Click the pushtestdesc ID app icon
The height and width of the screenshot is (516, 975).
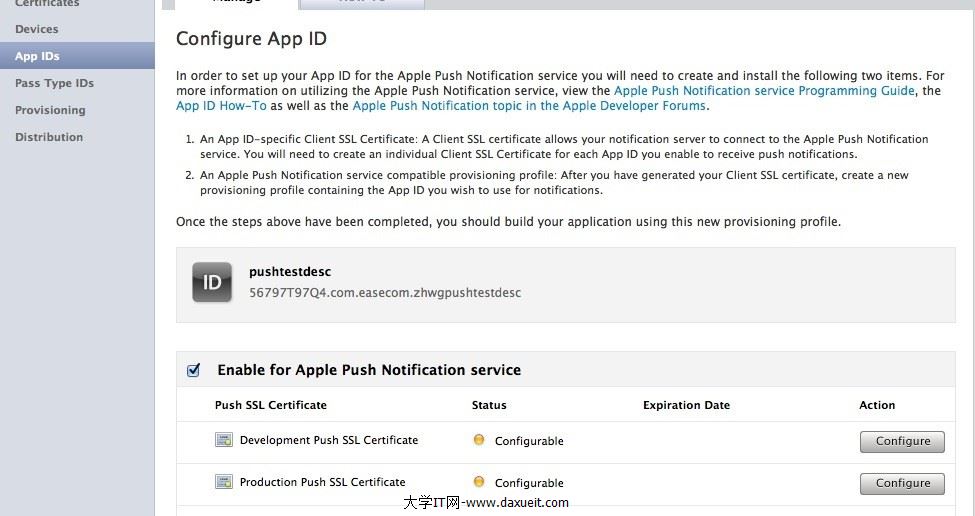[212, 282]
